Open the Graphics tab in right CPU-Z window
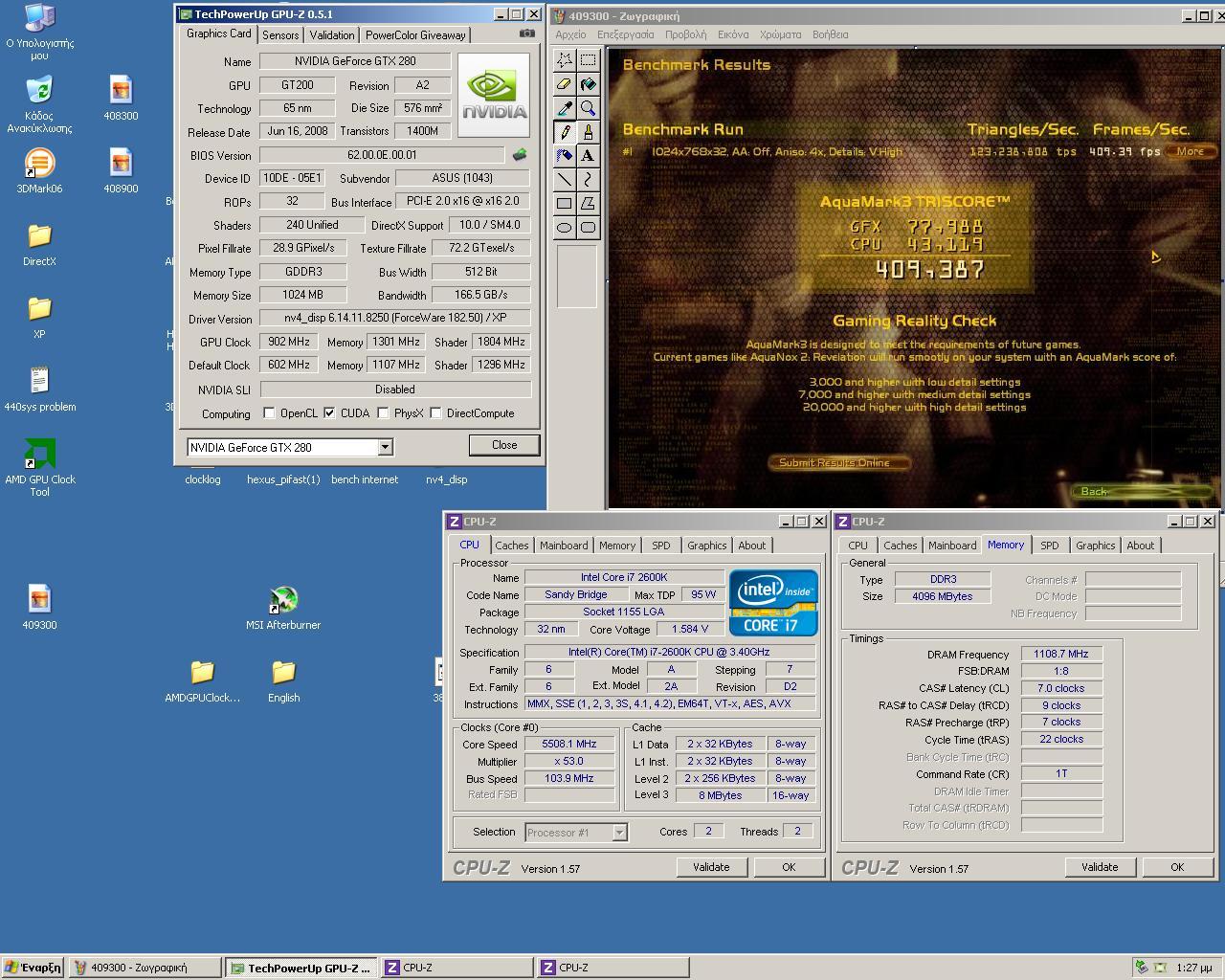1225x980 pixels. point(1096,546)
